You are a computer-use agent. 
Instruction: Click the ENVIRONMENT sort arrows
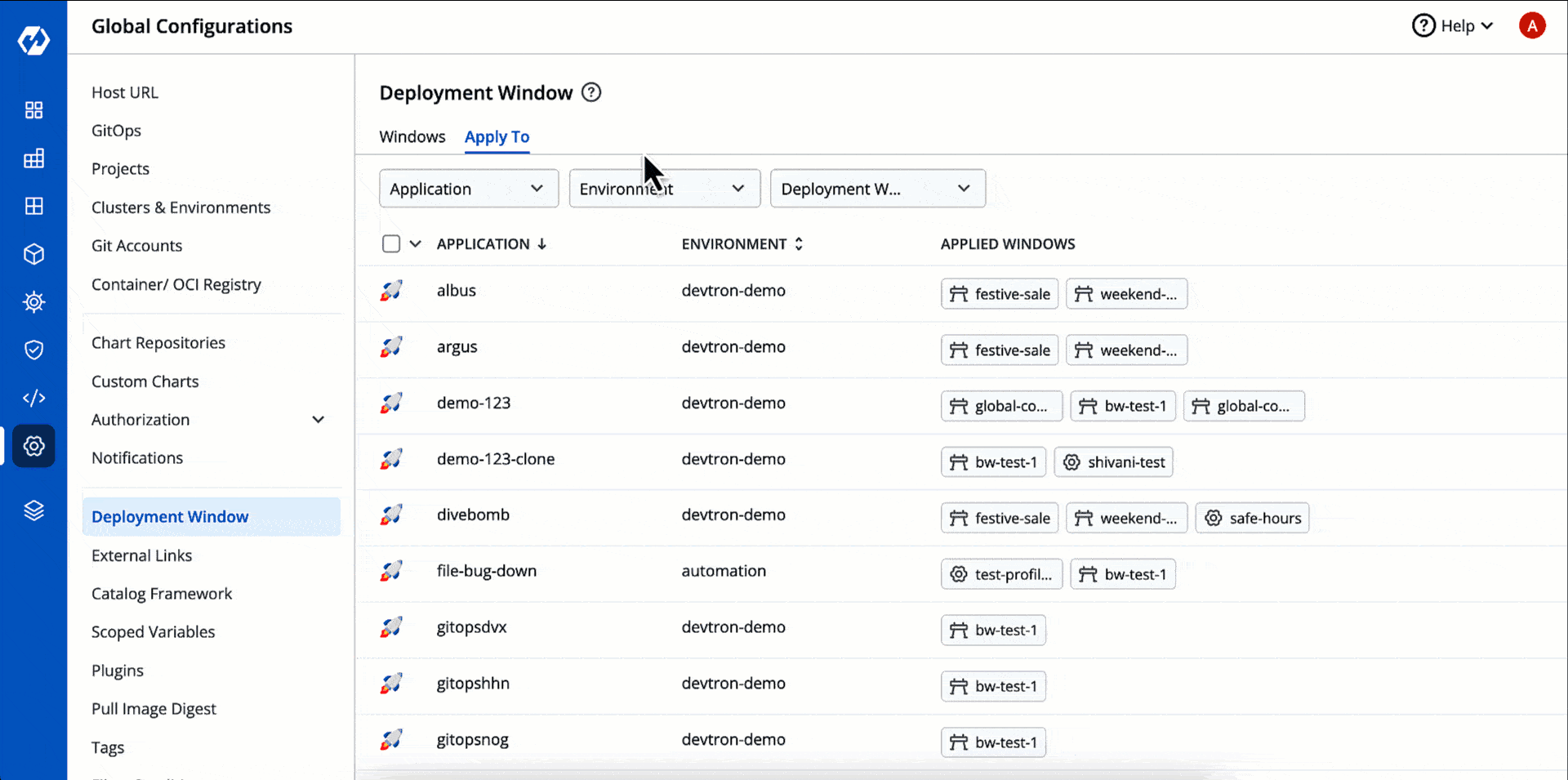coord(799,243)
